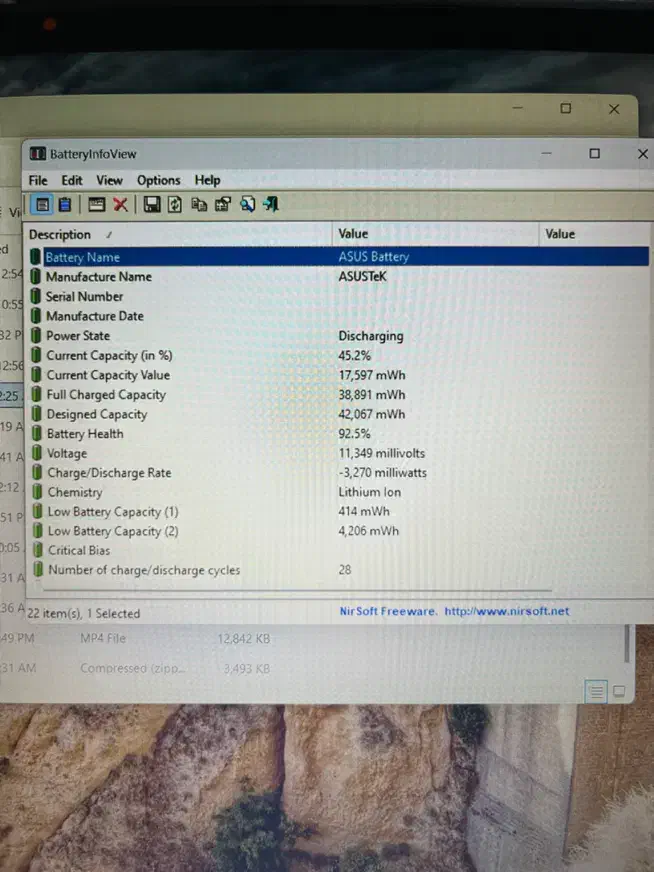Image resolution: width=654 pixels, height=872 pixels.
Task: Open the Options menu
Action: click(x=158, y=180)
